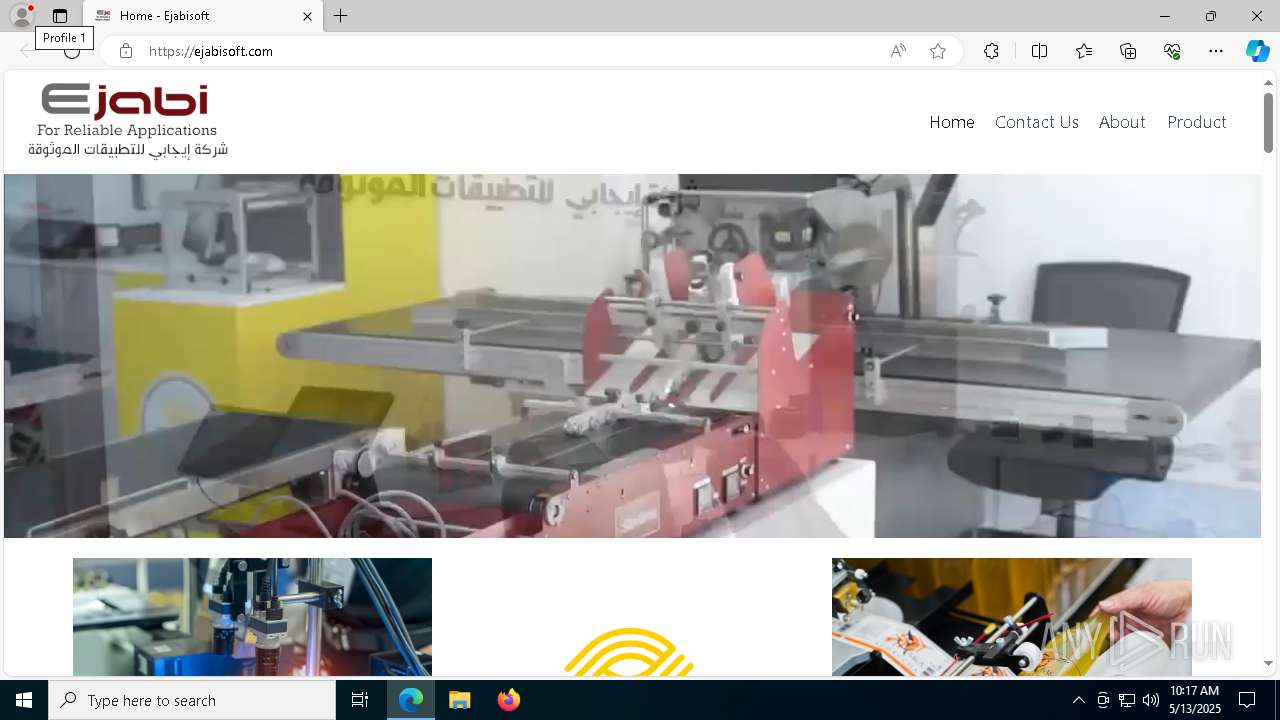Viewport: 1280px width, 720px height.
Task: Click the address bar URL field
Action: 510,51
